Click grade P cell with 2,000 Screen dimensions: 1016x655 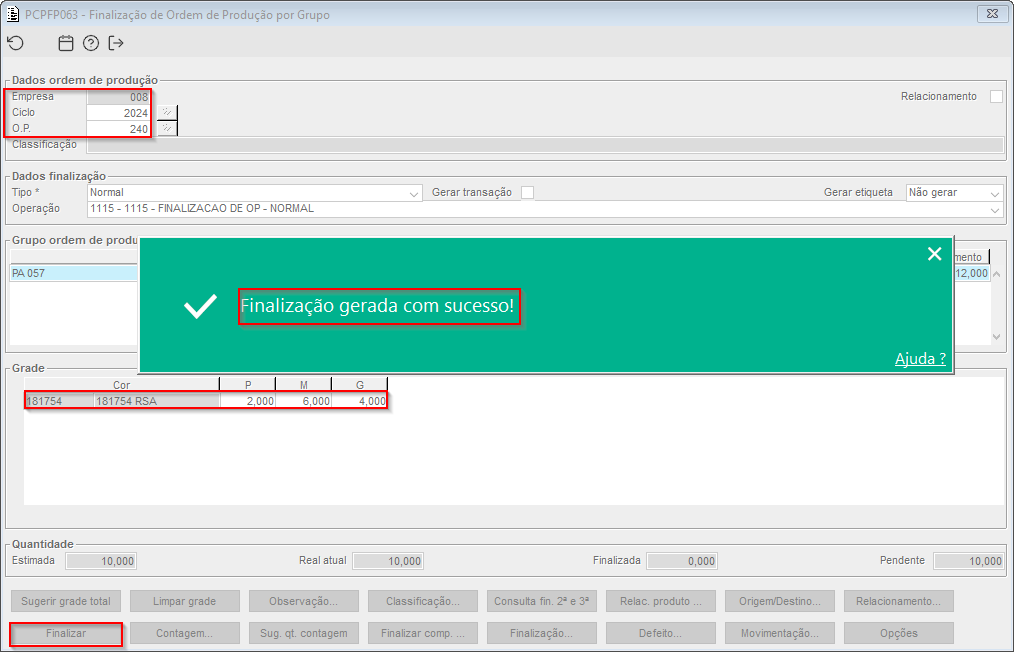point(248,401)
